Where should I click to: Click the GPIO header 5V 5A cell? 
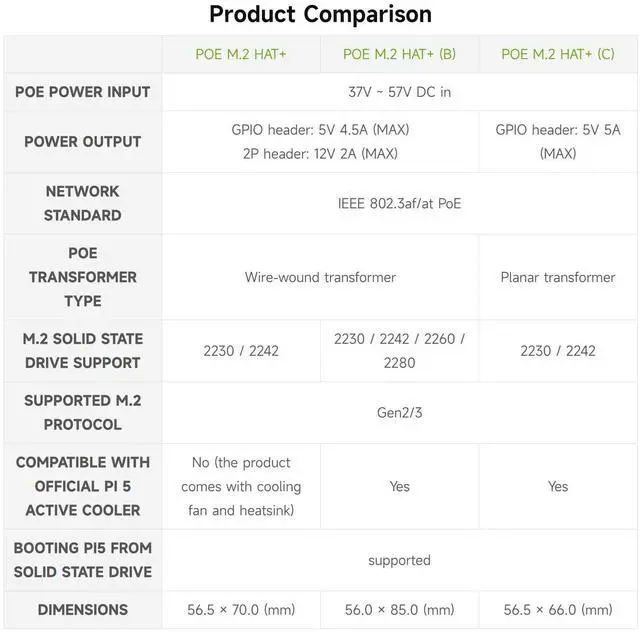[x=558, y=142]
